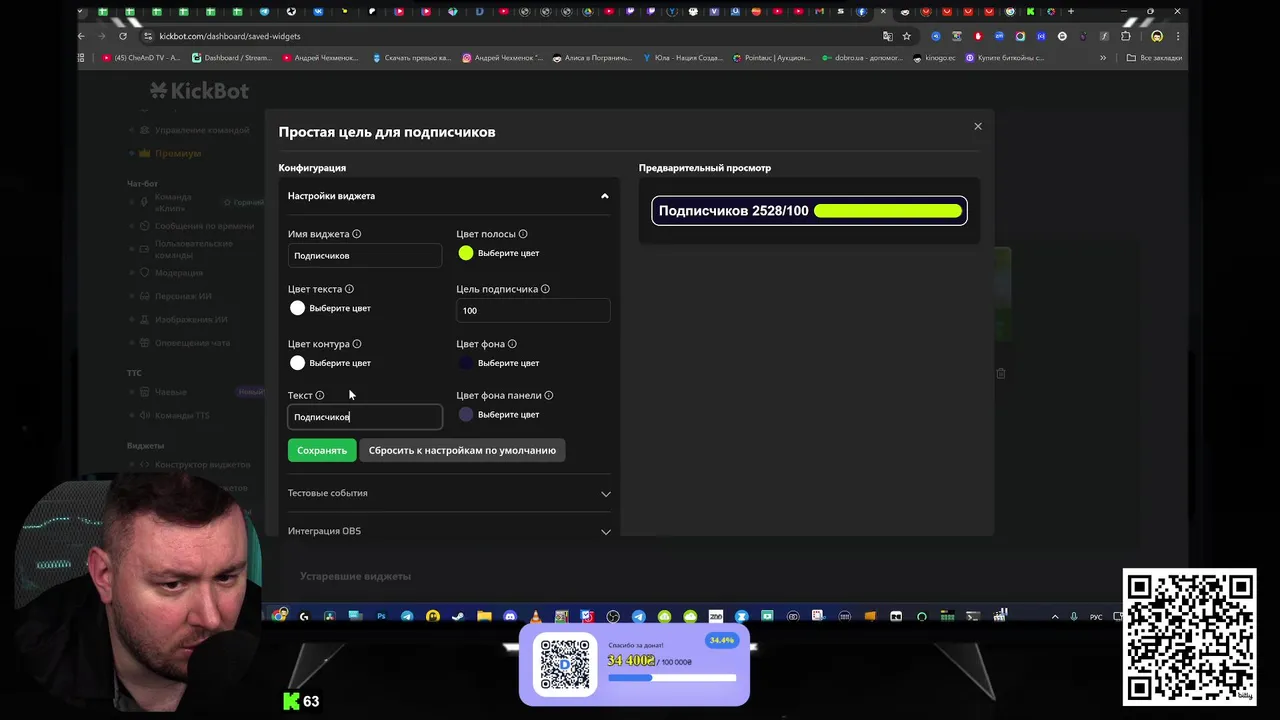Click the Chrome icon in the taskbar
The height and width of the screenshot is (720, 1280).
[x=280, y=616]
